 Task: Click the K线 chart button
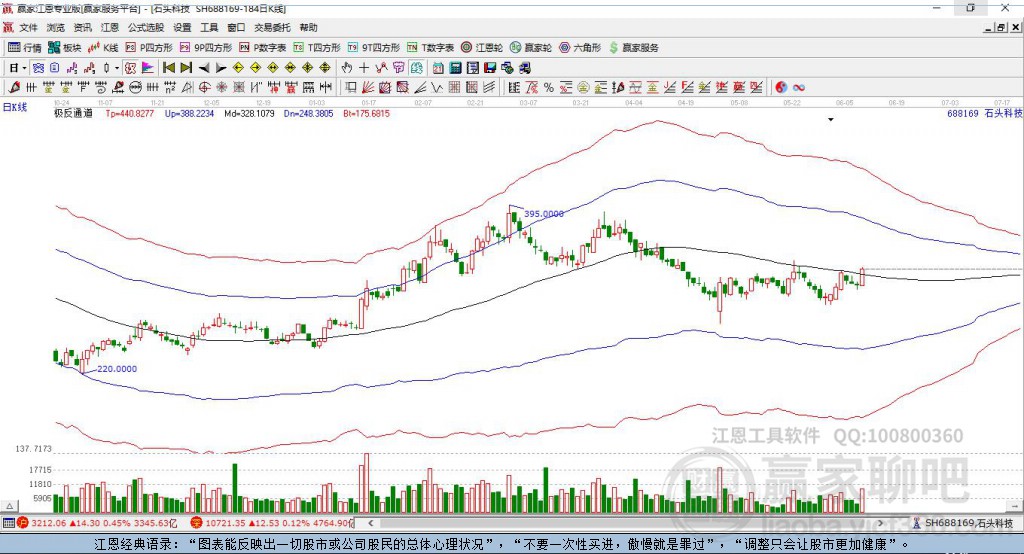click(105, 47)
